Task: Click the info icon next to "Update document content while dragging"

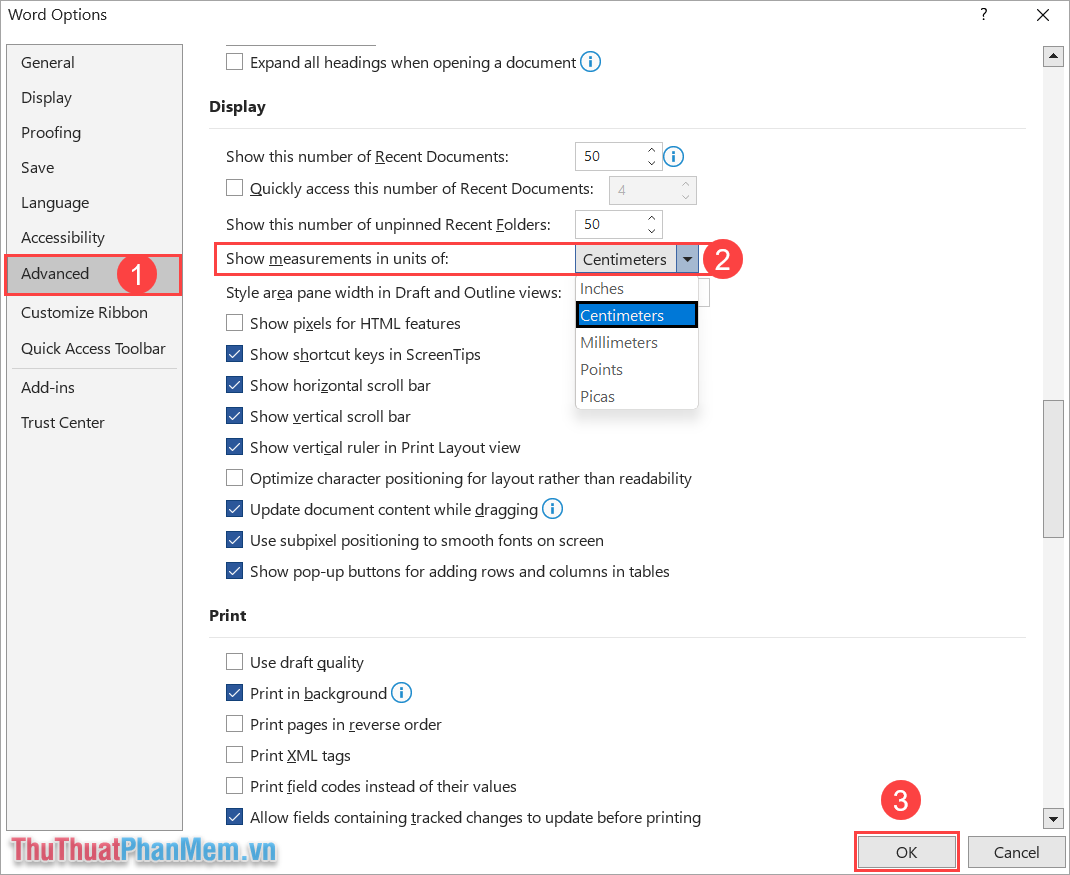Action: [551, 509]
